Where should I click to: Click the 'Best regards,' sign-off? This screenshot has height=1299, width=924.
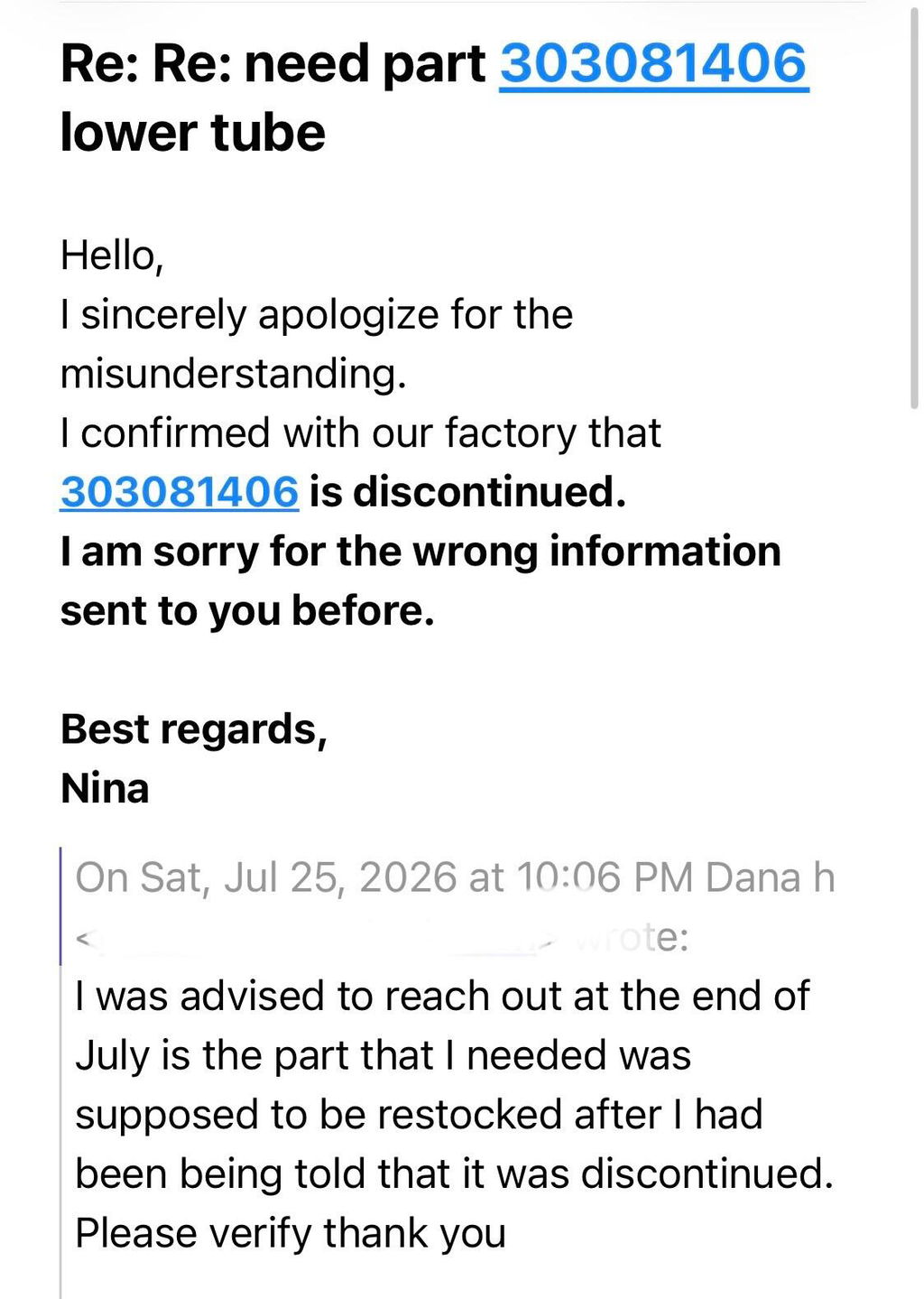pos(194,729)
